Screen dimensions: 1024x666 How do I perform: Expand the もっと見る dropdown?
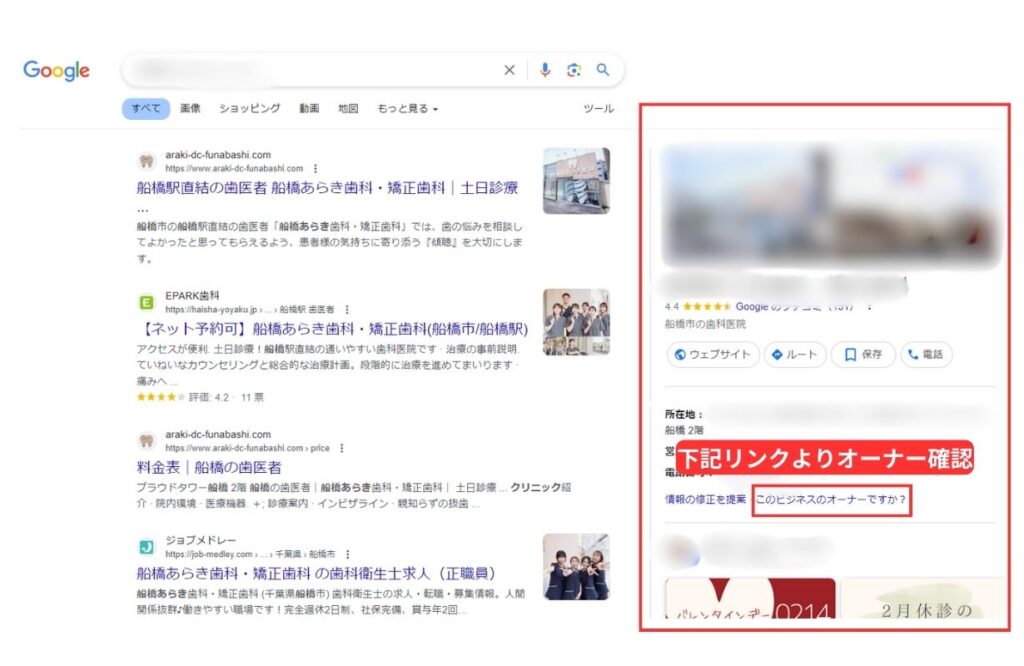(406, 108)
